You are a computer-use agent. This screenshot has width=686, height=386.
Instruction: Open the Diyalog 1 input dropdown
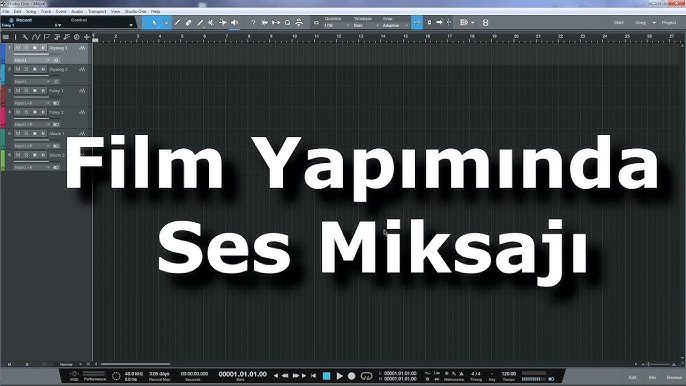33,60
